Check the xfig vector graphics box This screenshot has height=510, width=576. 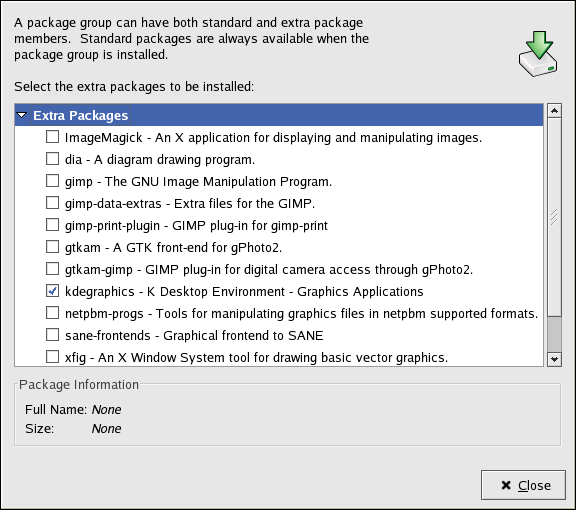point(53,356)
